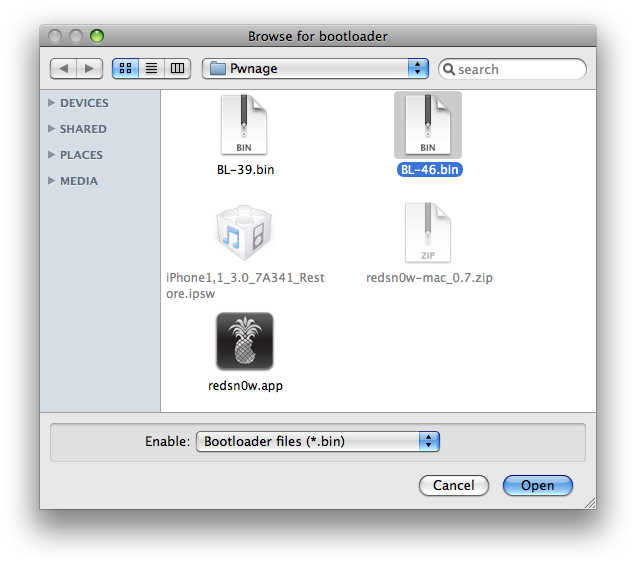Switch to column view mode
The image size is (636, 564).
178,68
